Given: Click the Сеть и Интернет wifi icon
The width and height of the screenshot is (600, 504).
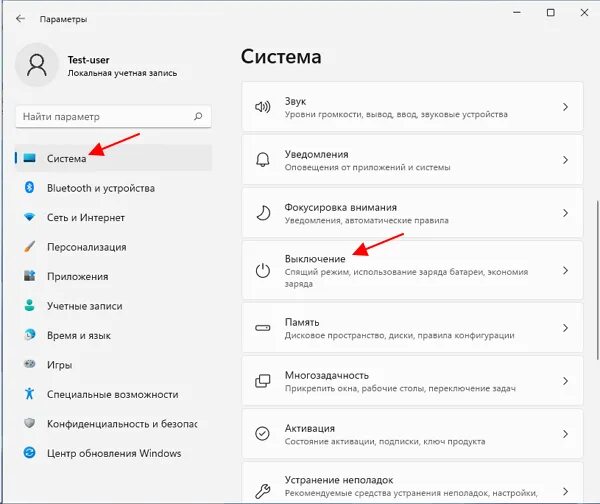Looking at the screenshot, I should pos(29,217).
